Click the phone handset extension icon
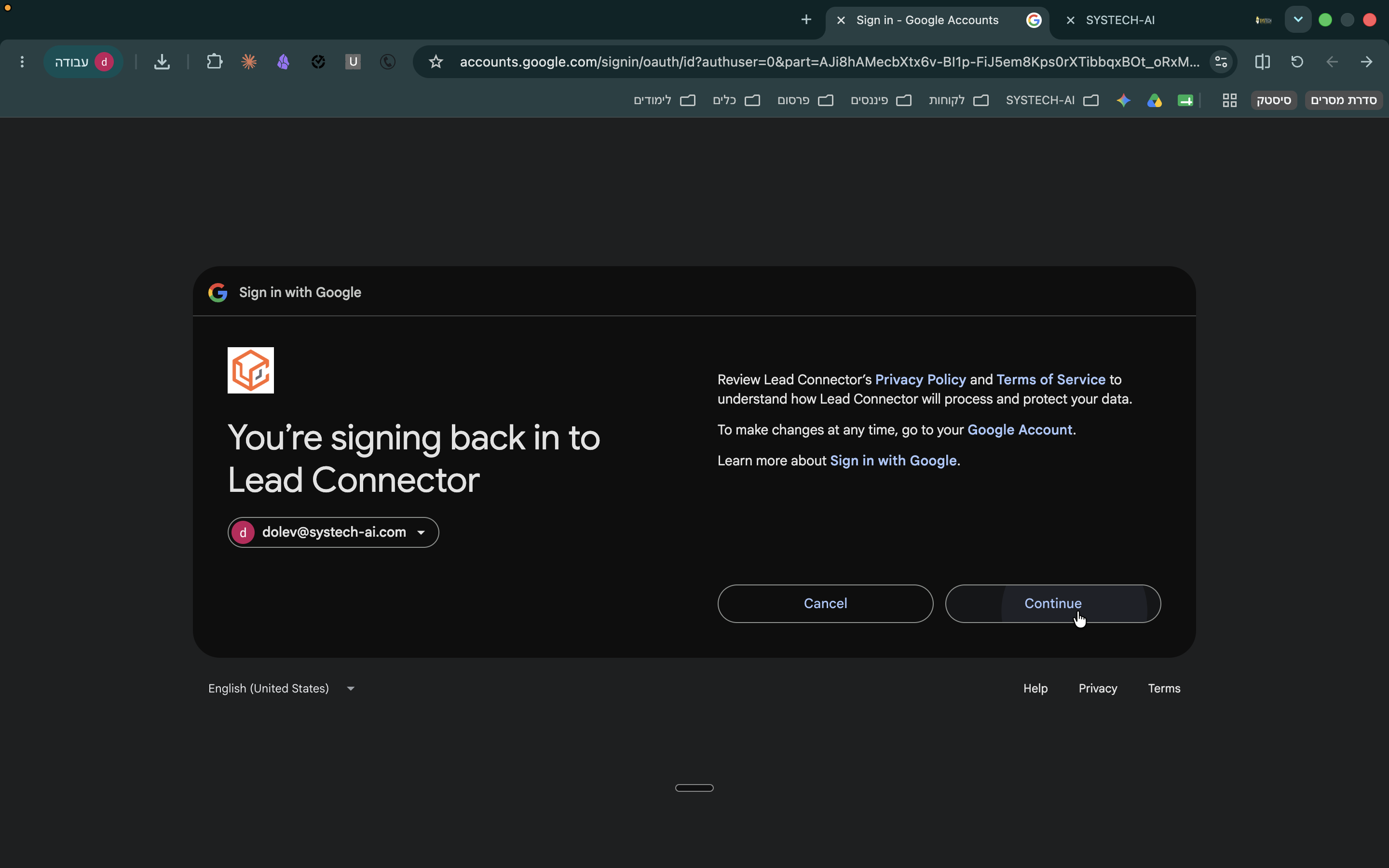 387,61
